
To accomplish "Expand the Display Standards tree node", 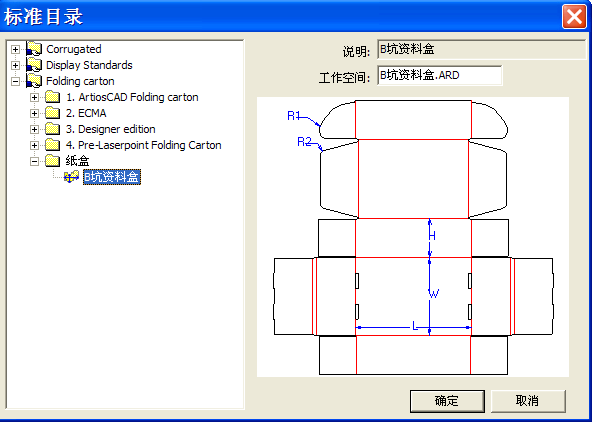I will coord(15,65).
